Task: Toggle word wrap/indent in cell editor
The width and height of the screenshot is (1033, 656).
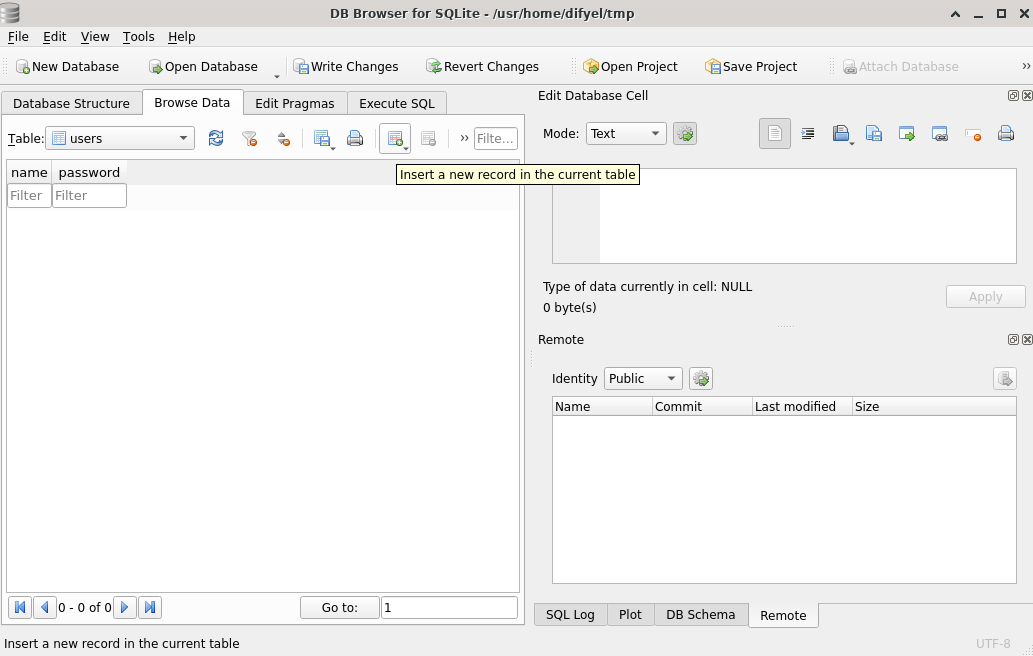Action: [808, 134]
